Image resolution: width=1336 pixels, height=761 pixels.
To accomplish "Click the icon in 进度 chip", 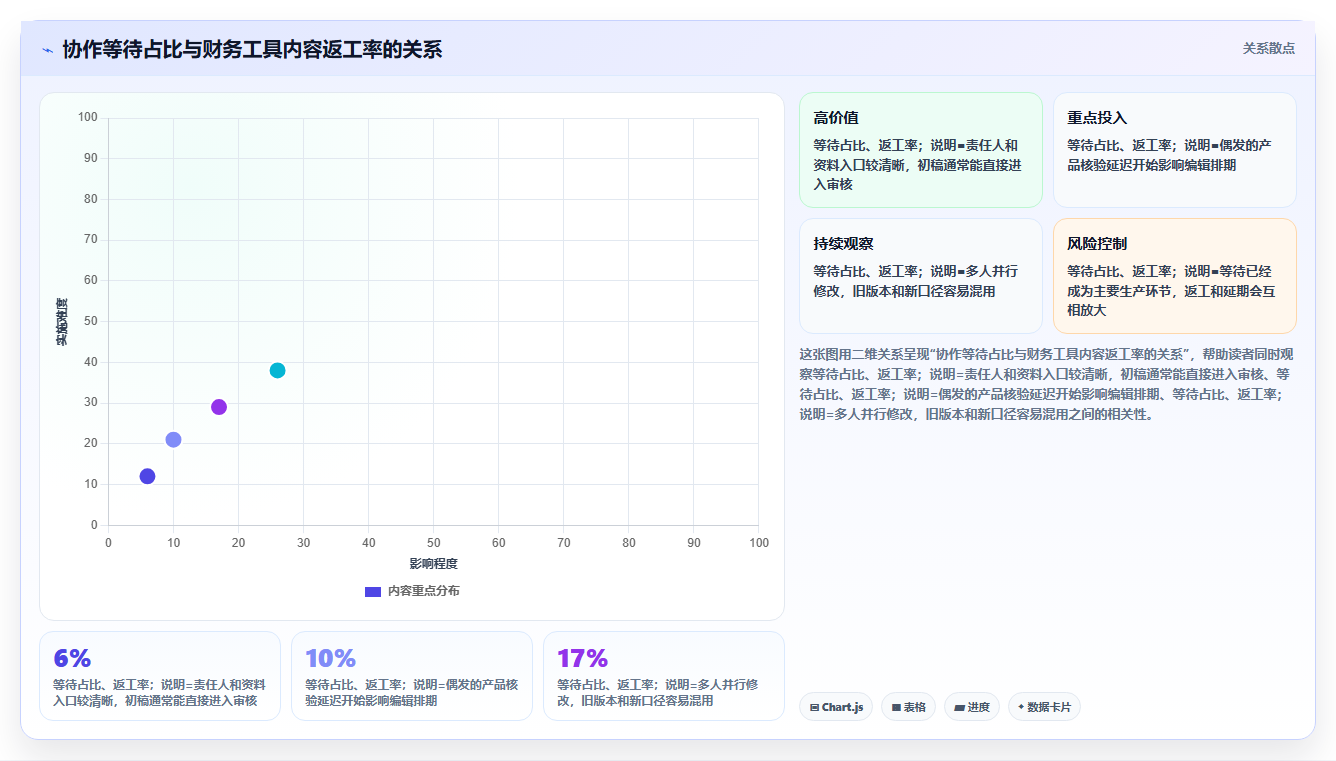I will (960, 708).
